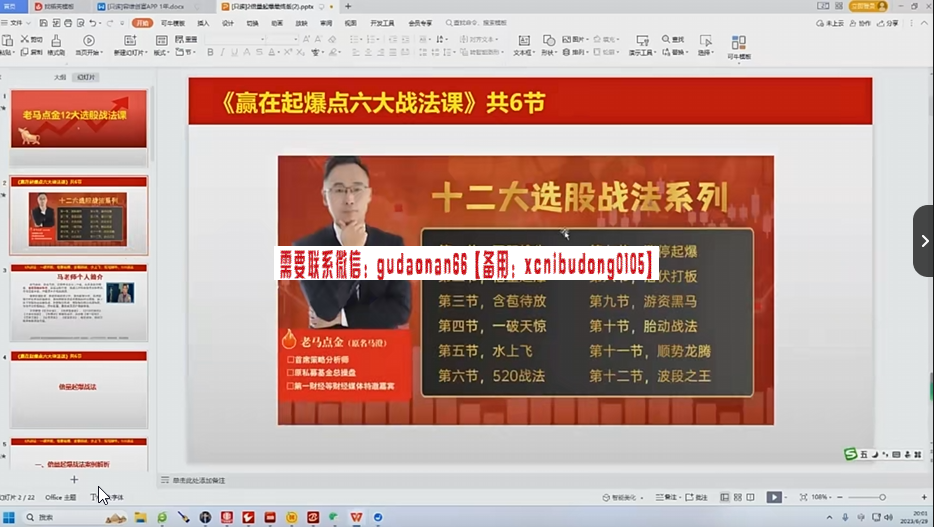Click the Redo arrow icon
This screenshot has width=934, height=527.
(x=110, y=23)
